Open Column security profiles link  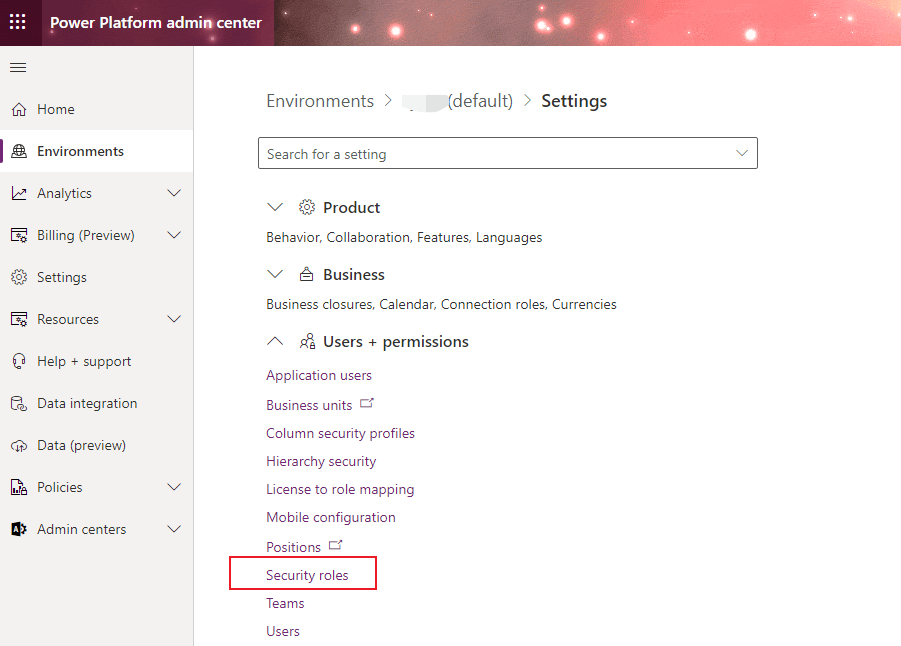(x=340, y=433)
